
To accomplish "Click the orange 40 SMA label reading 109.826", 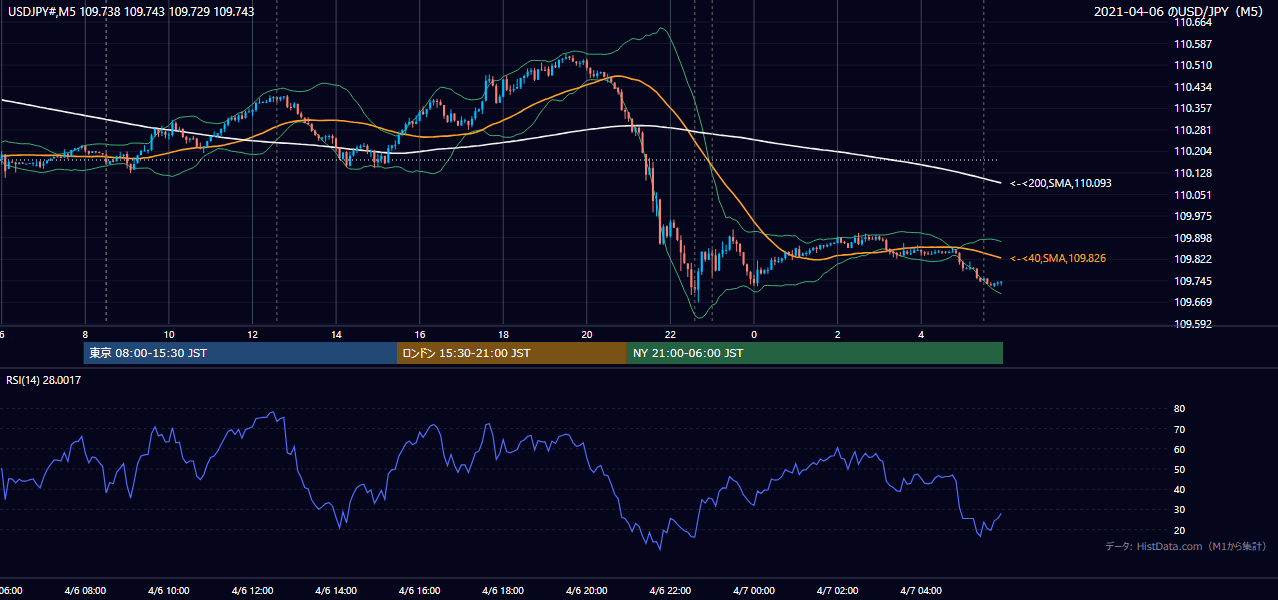I will pyautogui.click(x=1058, y=259).
